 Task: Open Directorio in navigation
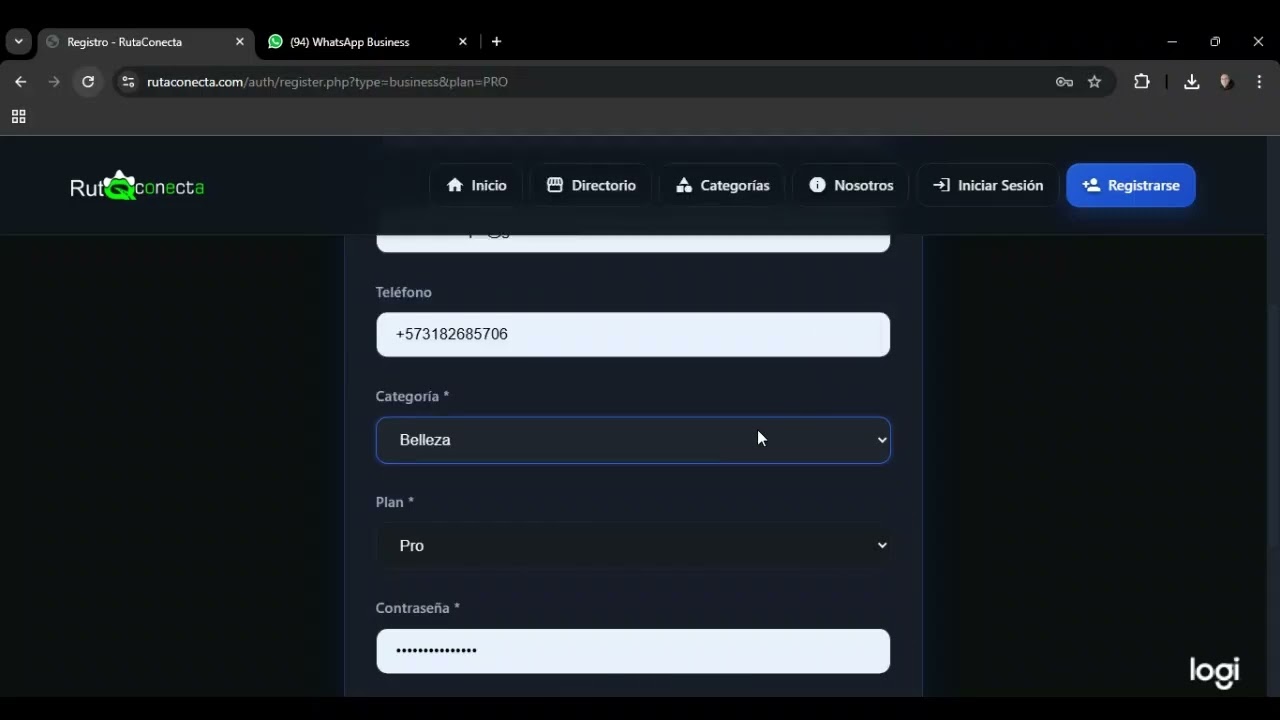point(591,186)
